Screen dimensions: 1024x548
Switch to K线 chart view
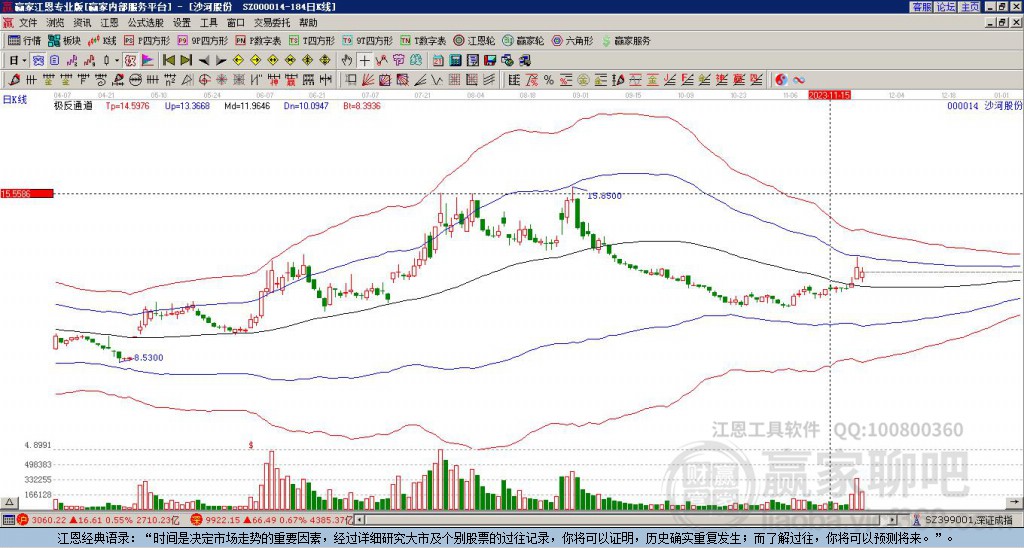point(101,40)
